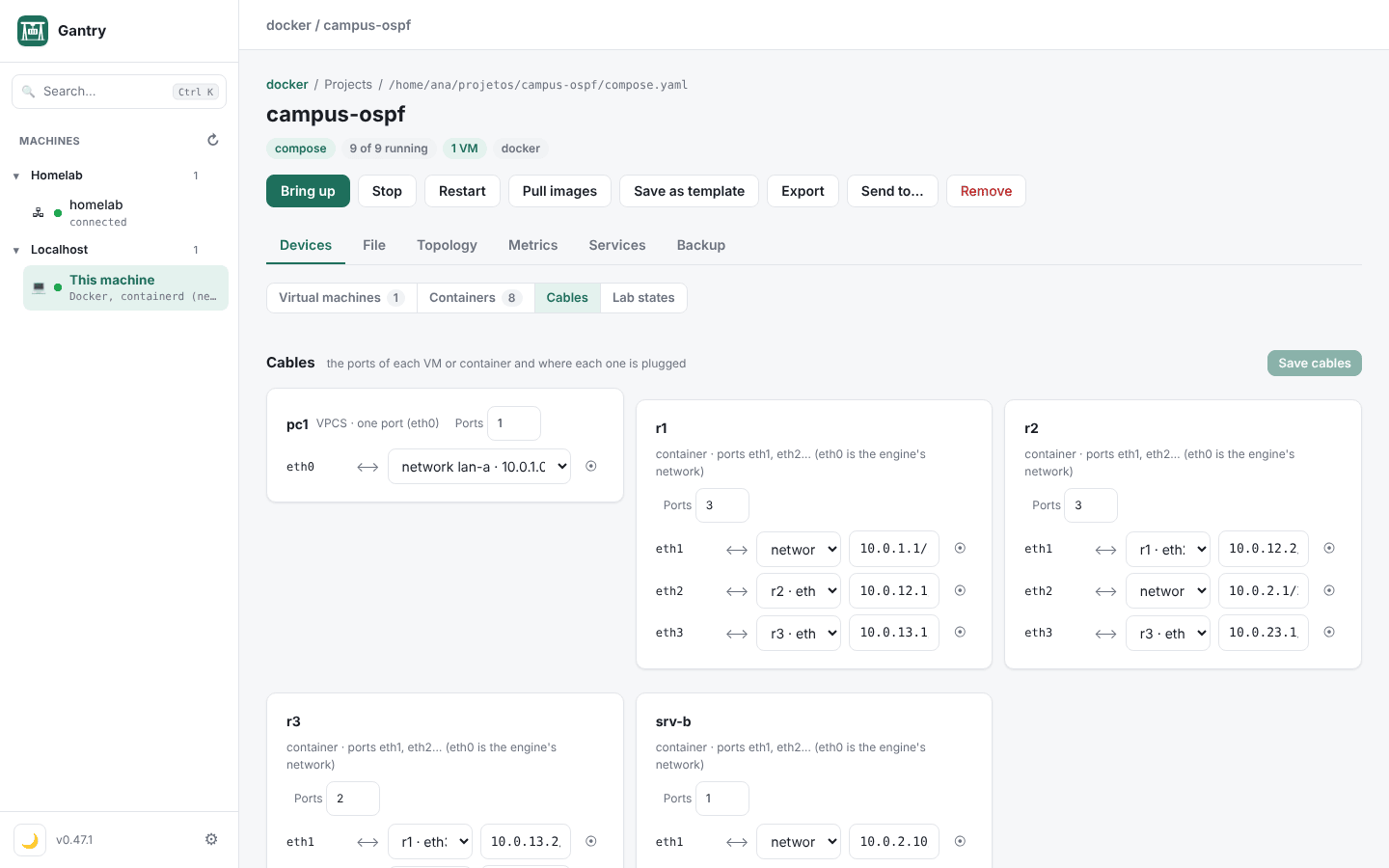Click the Gantry logo icon

tap(33, 31)
